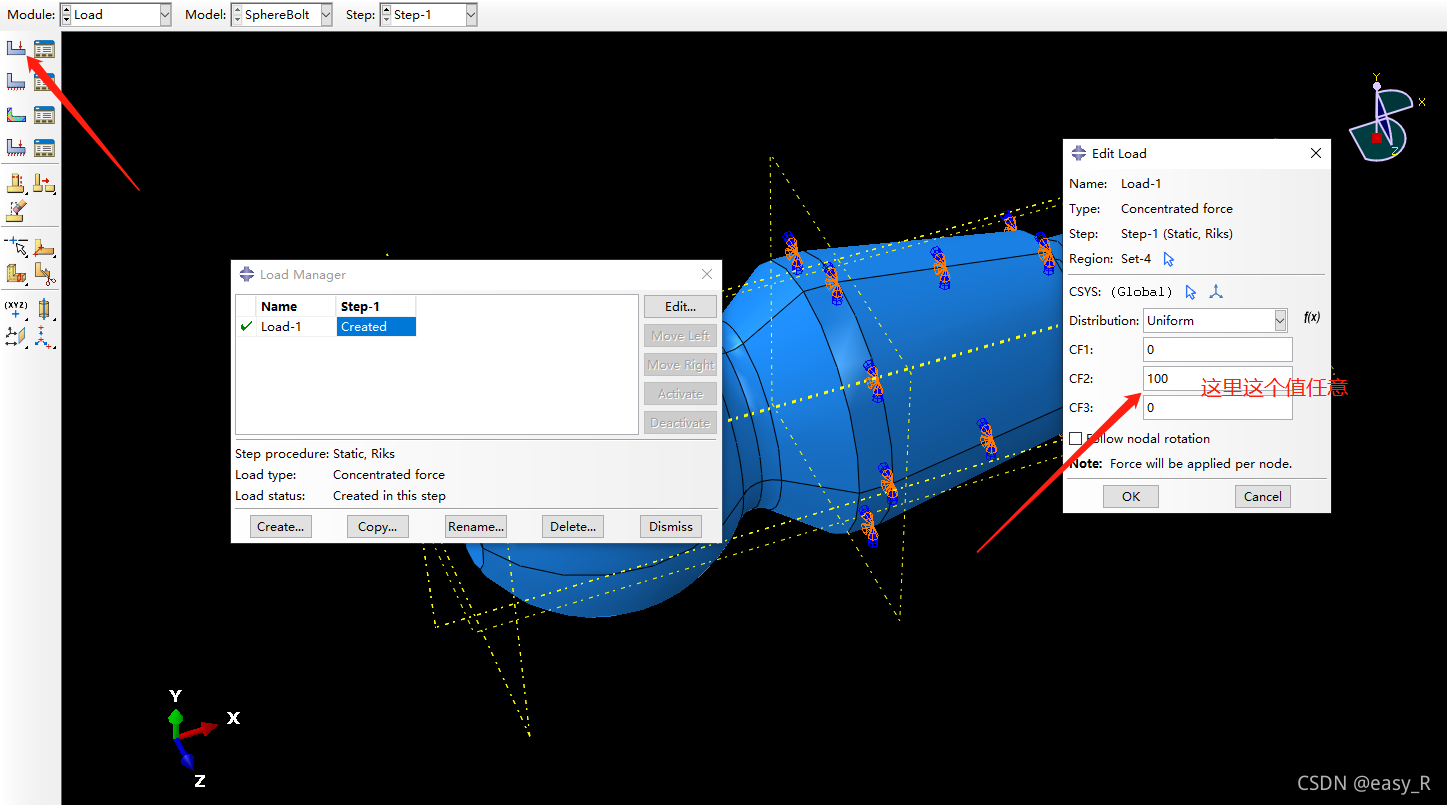Screen dimensions: 1447x805
Task: Open the Step dropdown showing Step-1
Action: click(470, 15)
